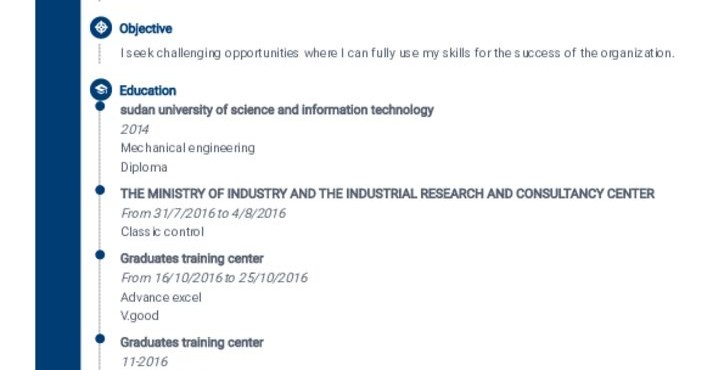Select the Education section heading
The width and height of the screenshot is (724, 370).
click(148, 91)
